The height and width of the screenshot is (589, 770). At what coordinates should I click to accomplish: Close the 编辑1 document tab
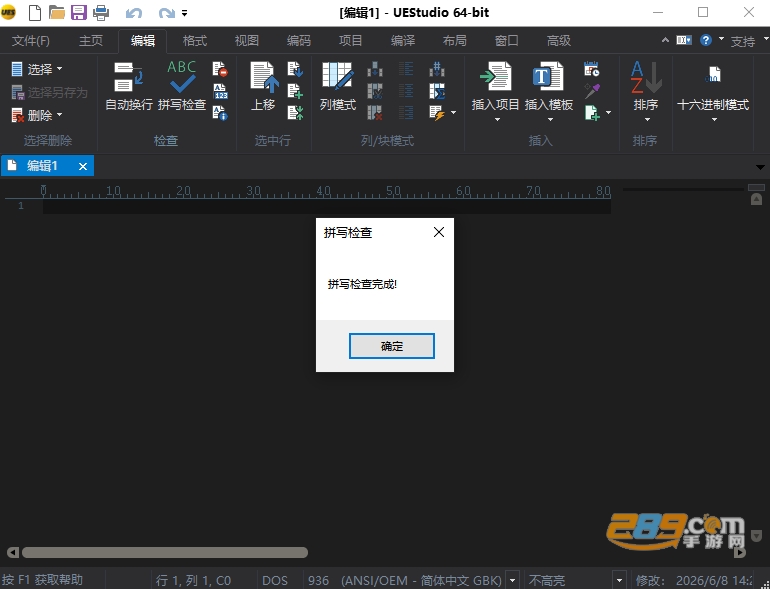coord(83,167)
